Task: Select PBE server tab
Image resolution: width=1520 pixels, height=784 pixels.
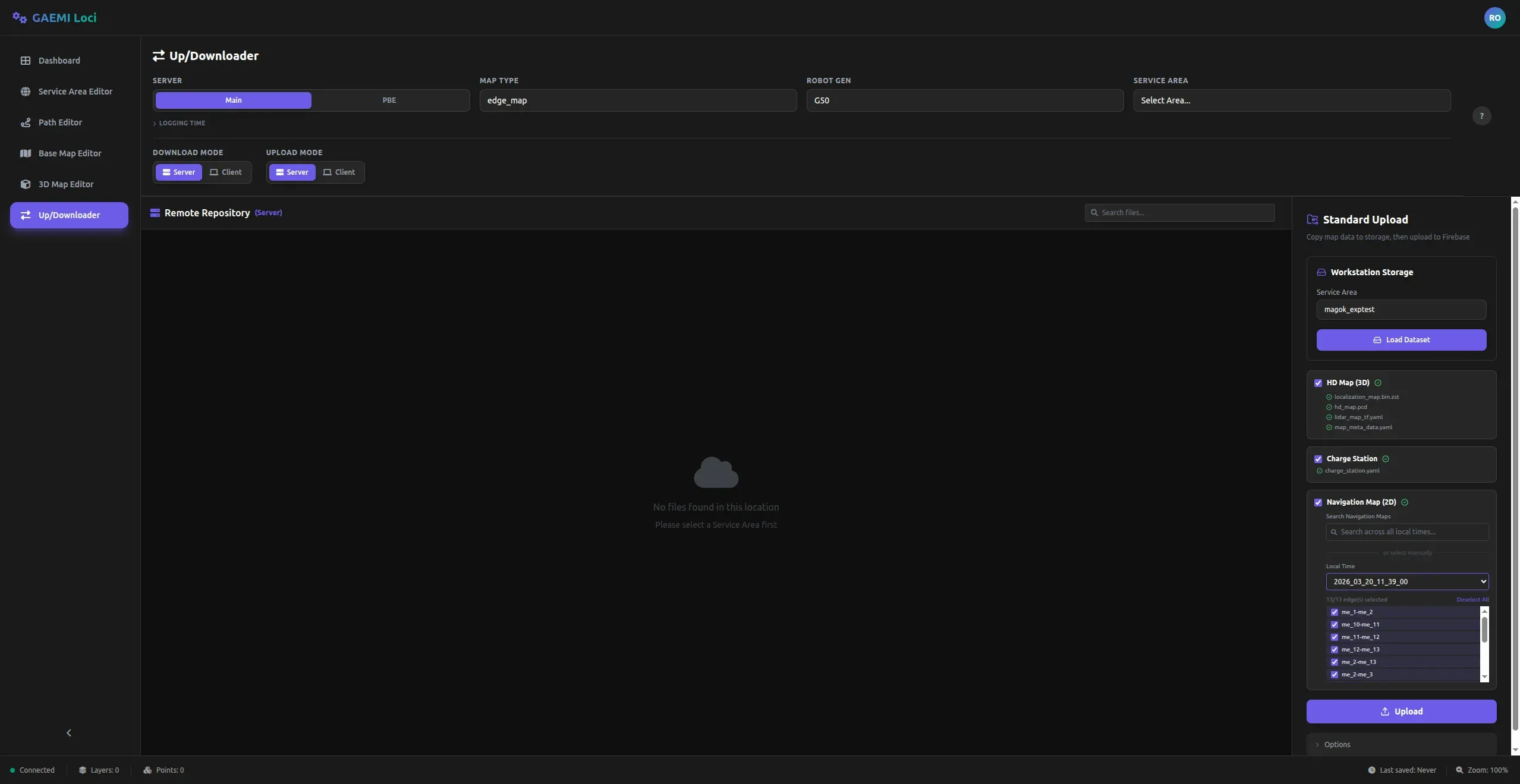Action: 388,100
